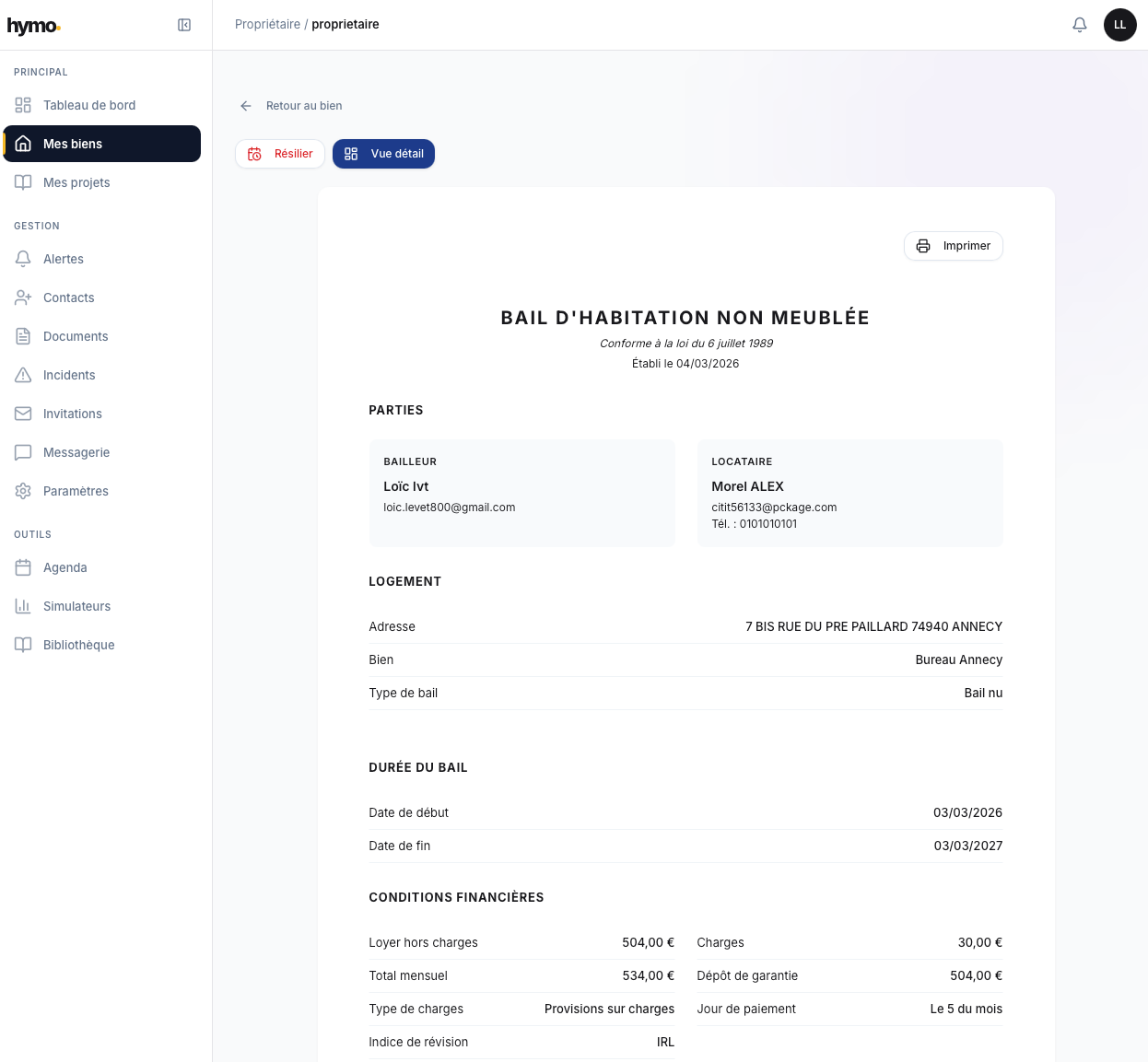Open the Agenda tool
This screenshot has height=1062, width=1148.
pyautogui.click(x=65, y=567)
